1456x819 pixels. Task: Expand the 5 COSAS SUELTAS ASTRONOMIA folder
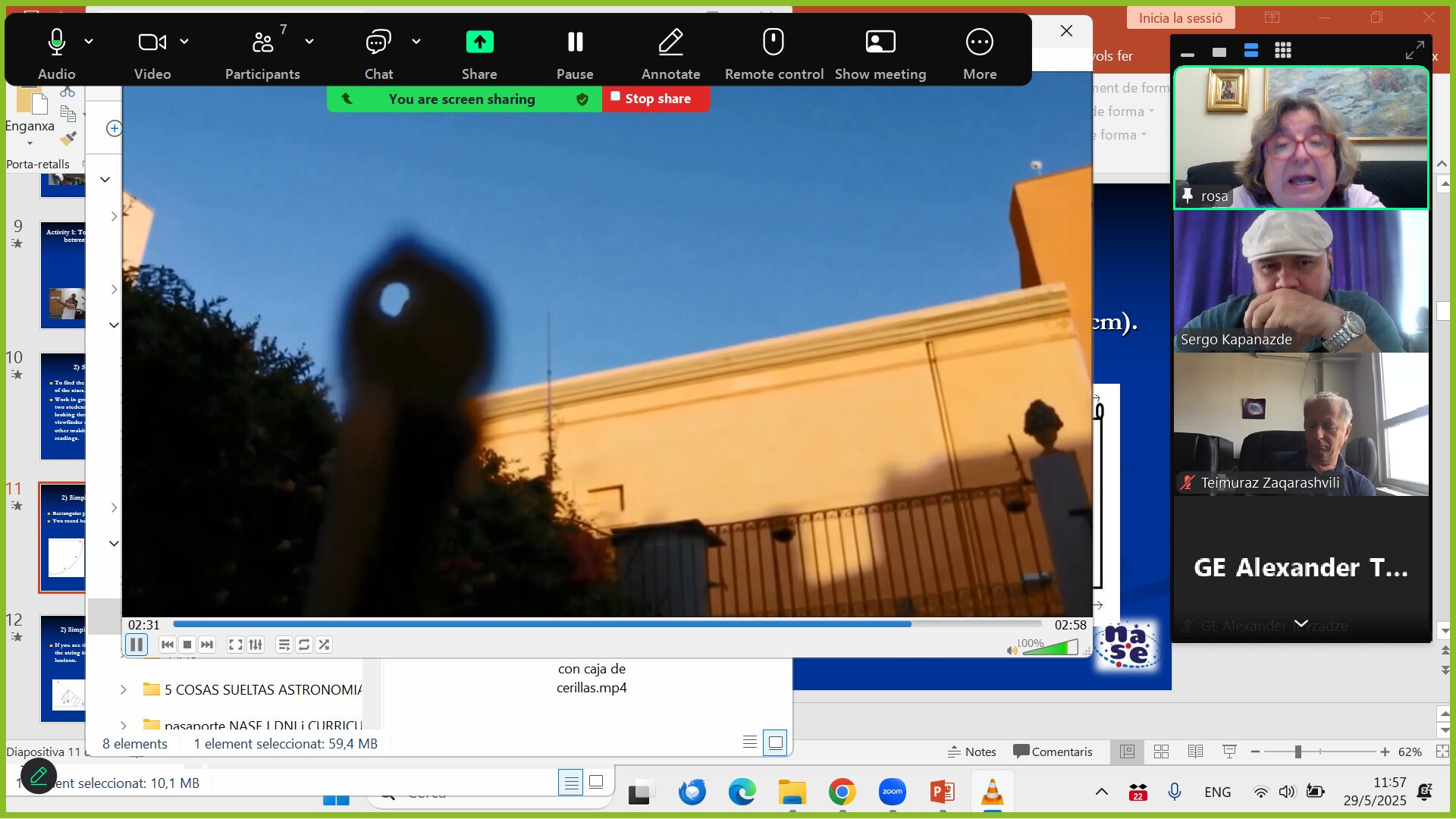click(x=124, y=689)
